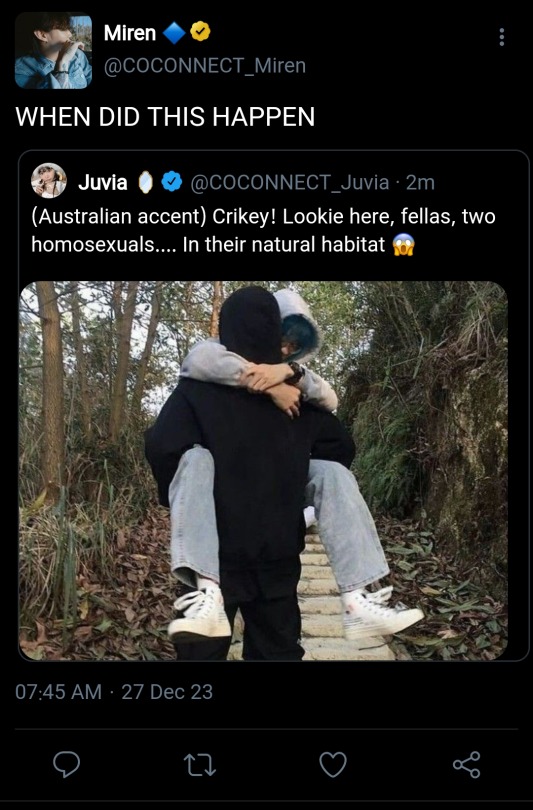This screenshot has width=533, height=810.
Task: Open the quoted tweet text about Australian accent
Action: (263, 230)
